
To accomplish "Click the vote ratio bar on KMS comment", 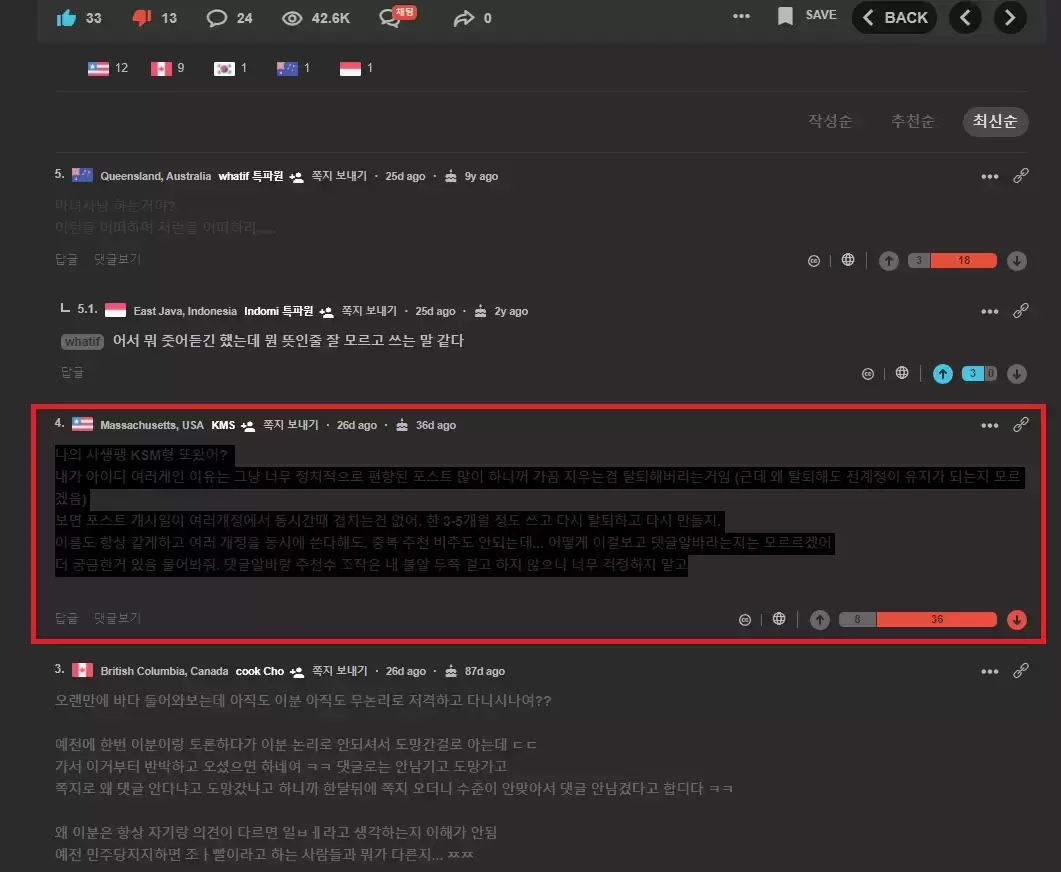I will point(917,619).
